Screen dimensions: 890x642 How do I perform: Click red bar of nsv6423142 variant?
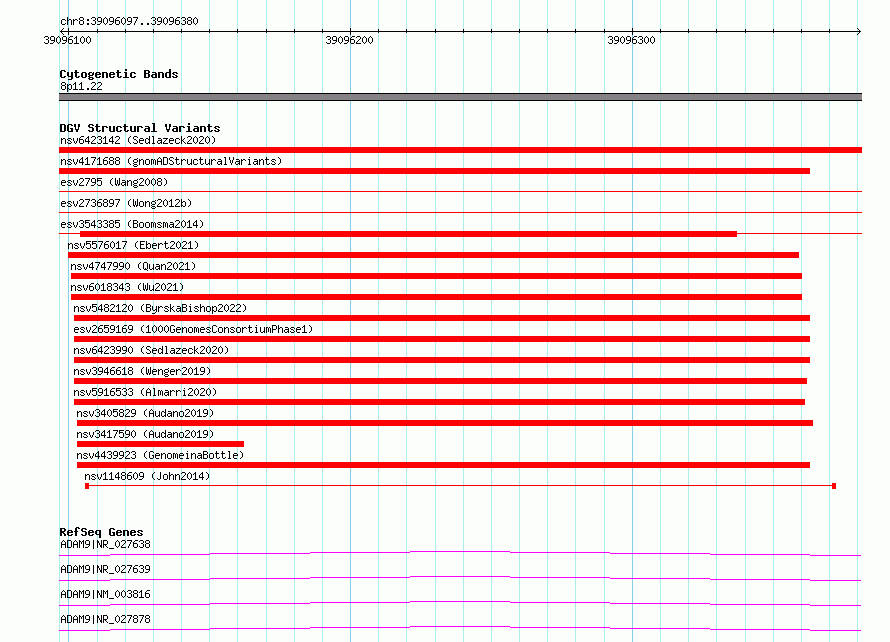tap(460, 150)
